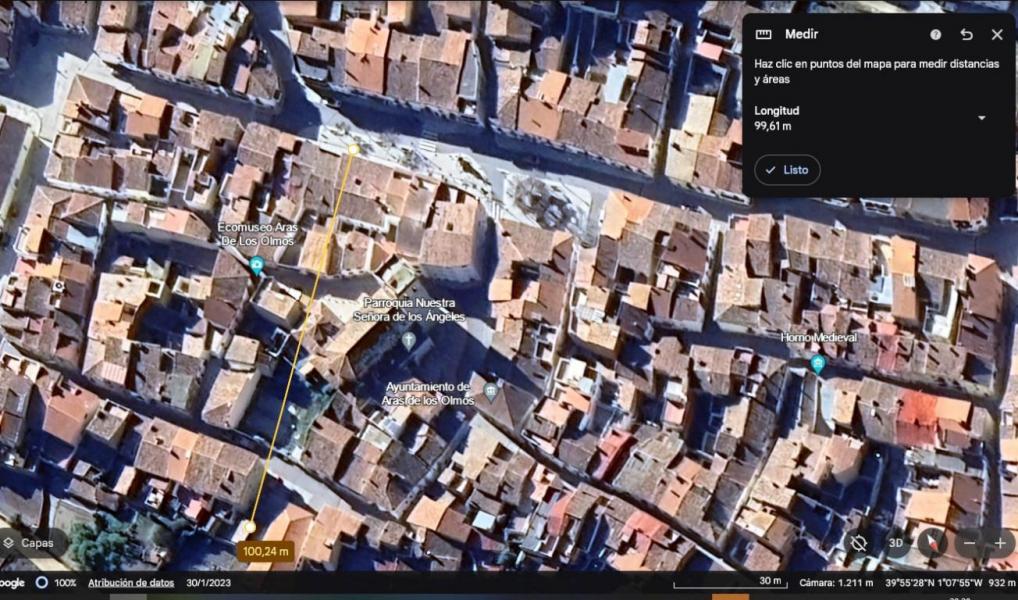Zoom in with the plus button

coord(999,543)
